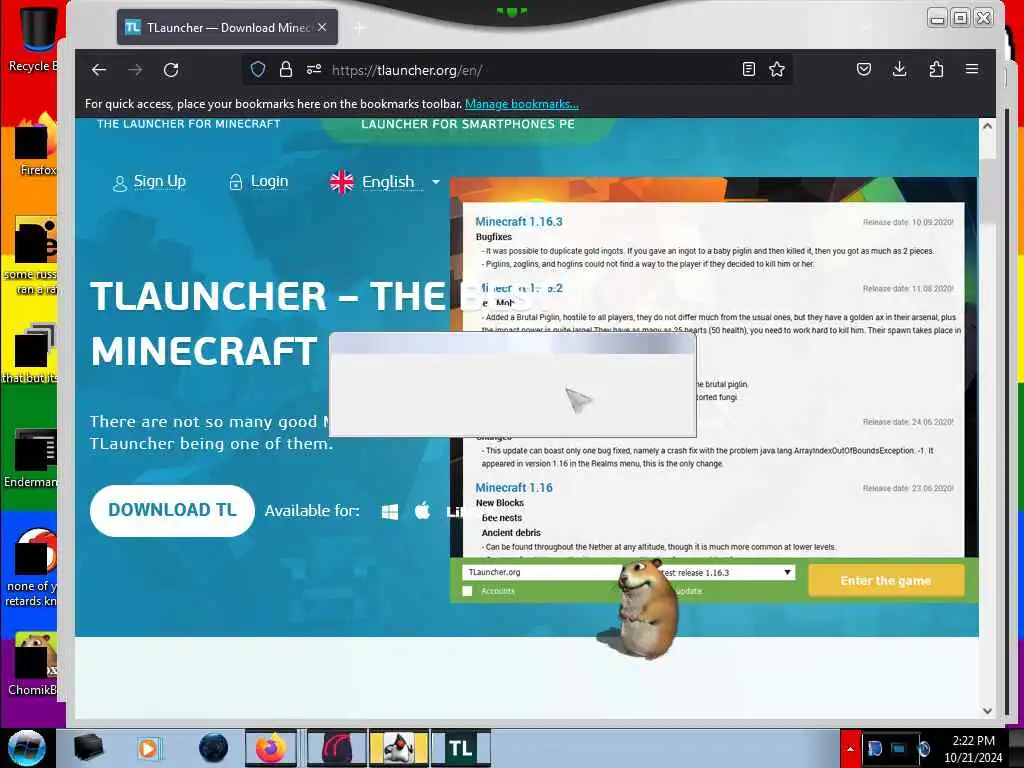Click the Windows platform icon
Viewport: 1024px width, 768px height.
390,511
